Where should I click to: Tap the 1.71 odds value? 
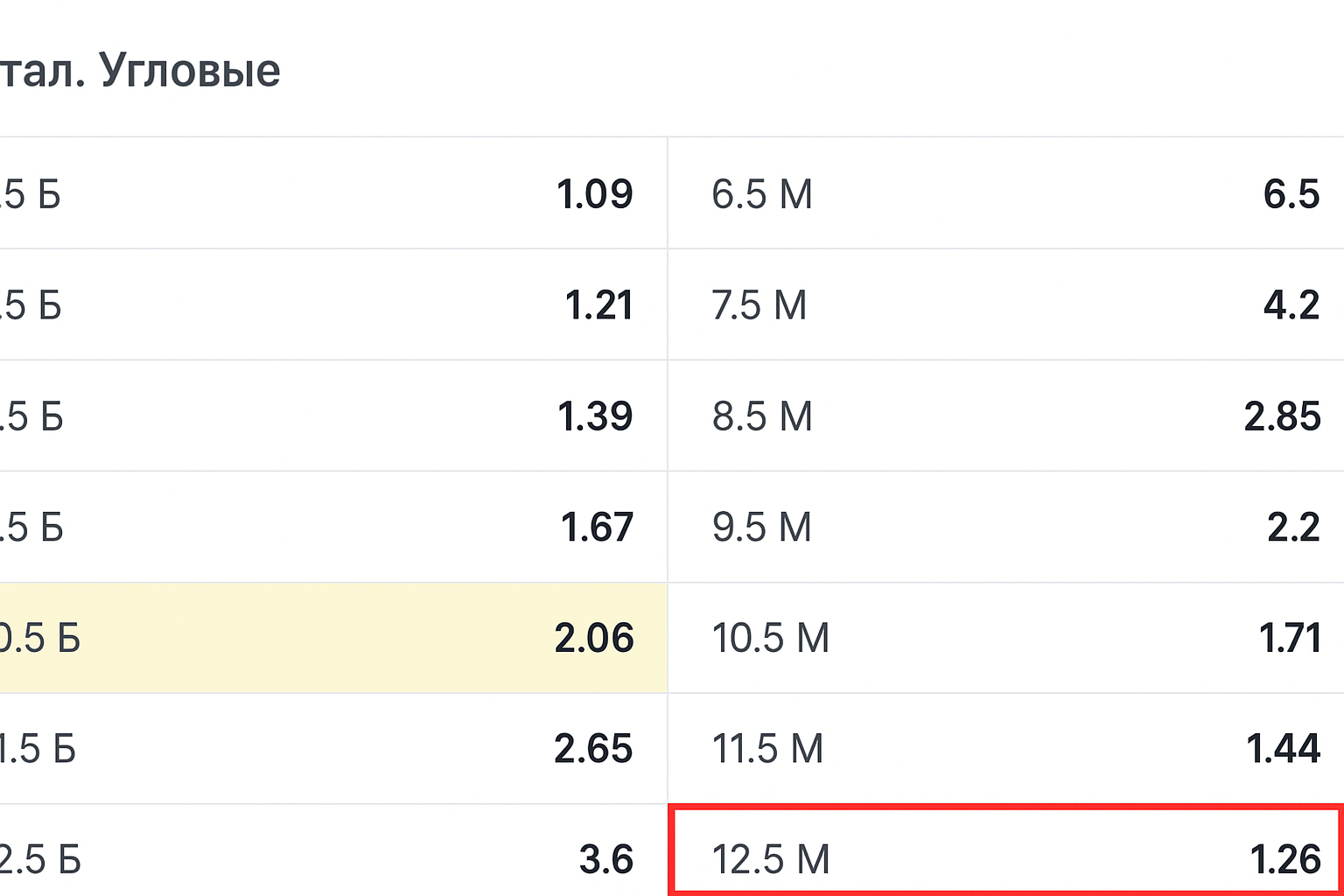(x=1289, y=638)
